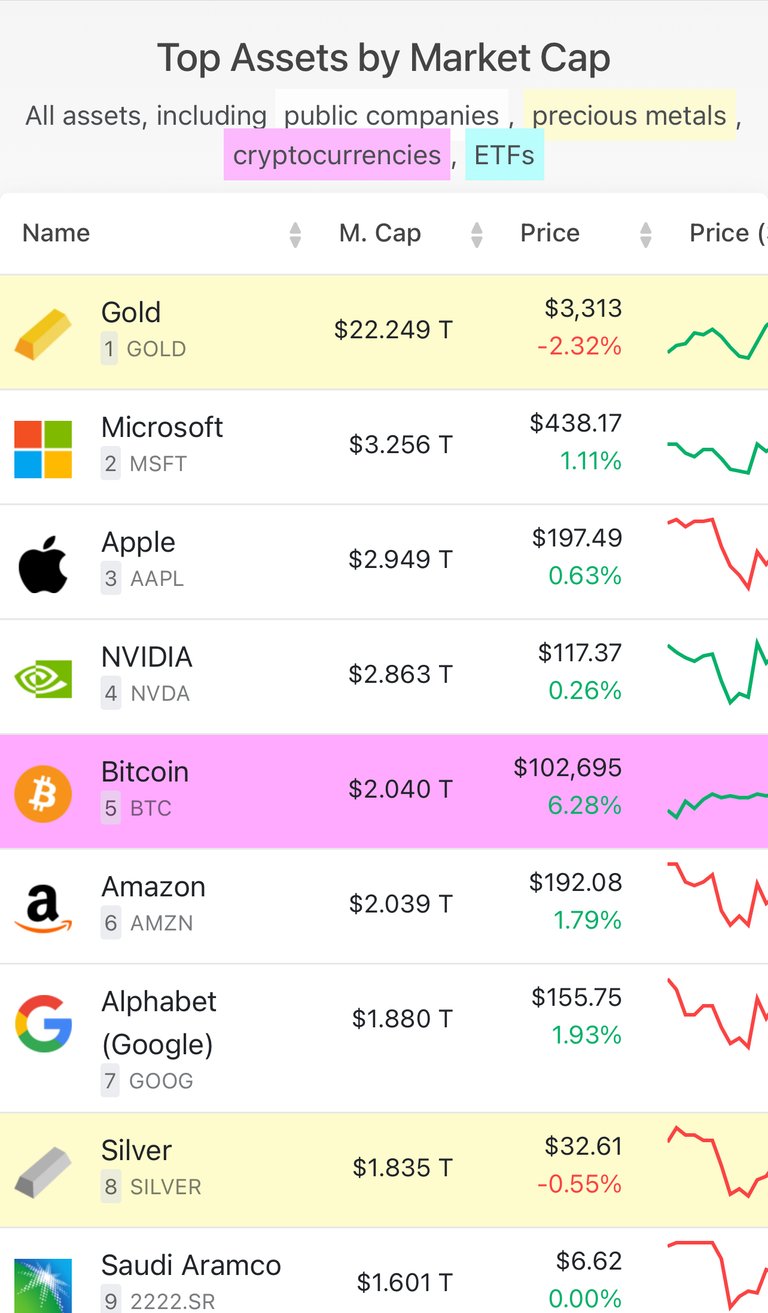
Task: Sort table by Name column arrows
Action: click(x=295, y=235)
